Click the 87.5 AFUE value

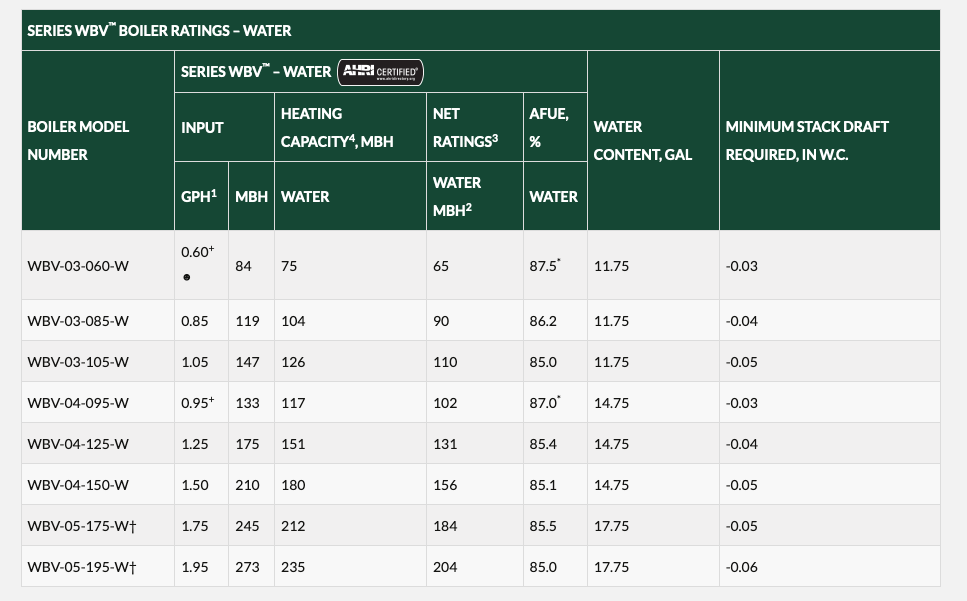544,266
